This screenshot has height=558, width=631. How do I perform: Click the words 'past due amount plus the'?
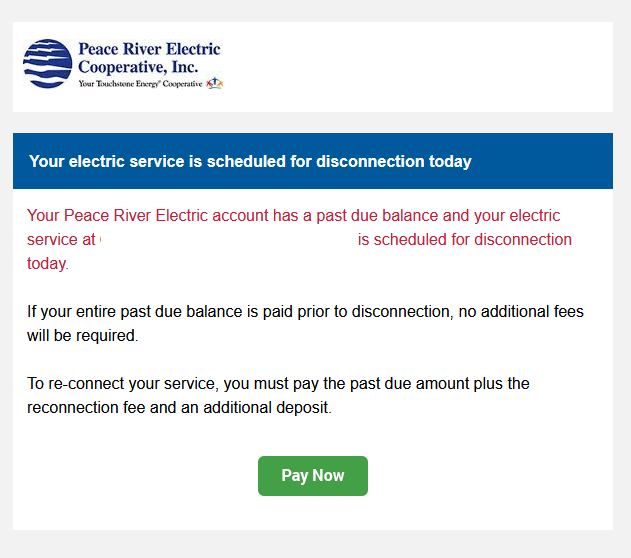click(x=439, y=384)
